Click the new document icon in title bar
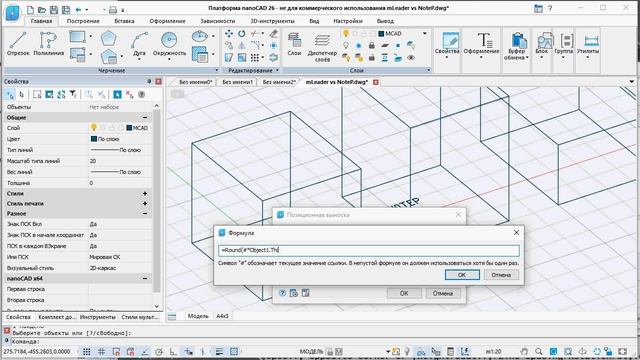The width and height of the screenshot is (640, 360). coord(30,9)
